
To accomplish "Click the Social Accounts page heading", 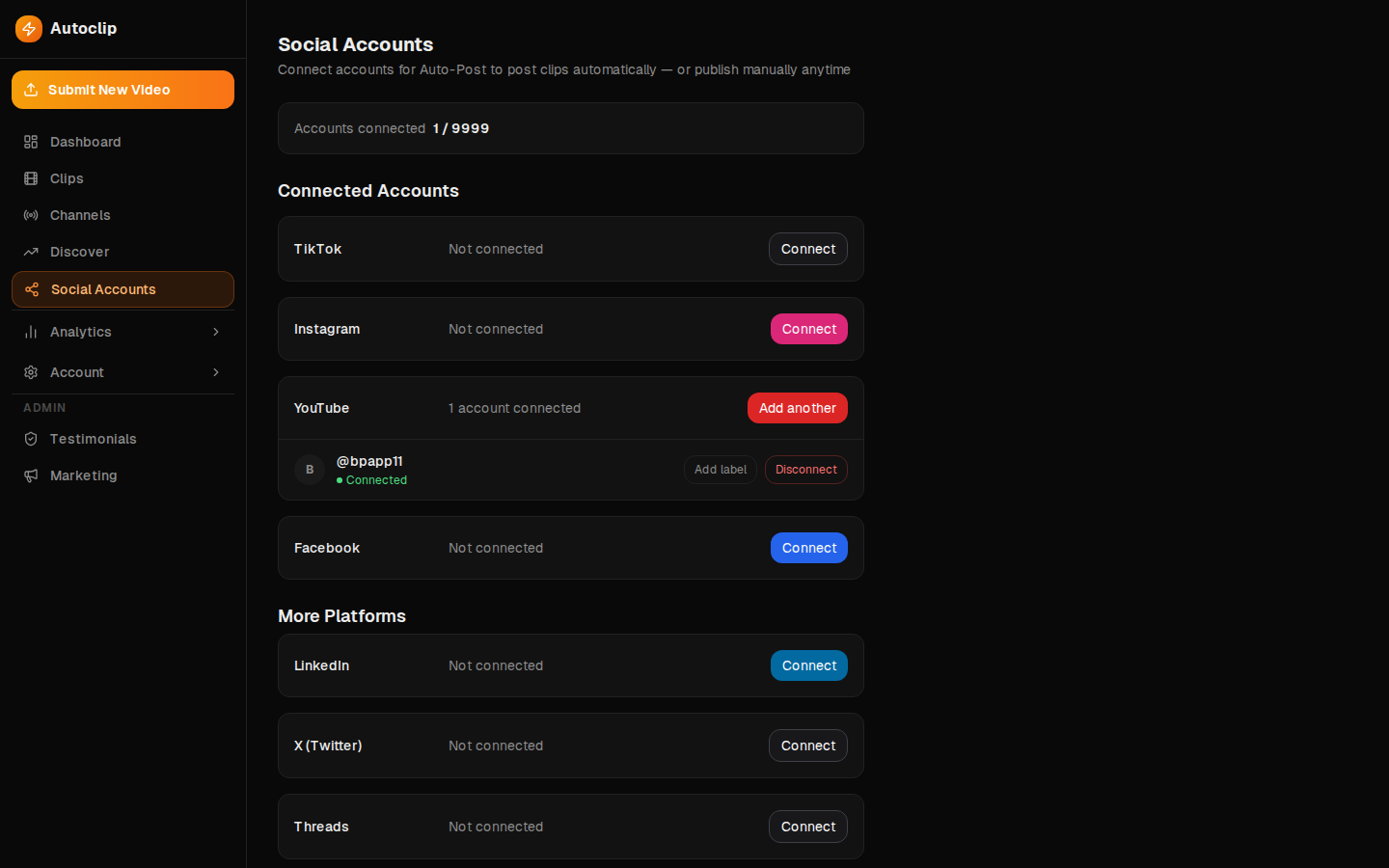I will 356,44.
